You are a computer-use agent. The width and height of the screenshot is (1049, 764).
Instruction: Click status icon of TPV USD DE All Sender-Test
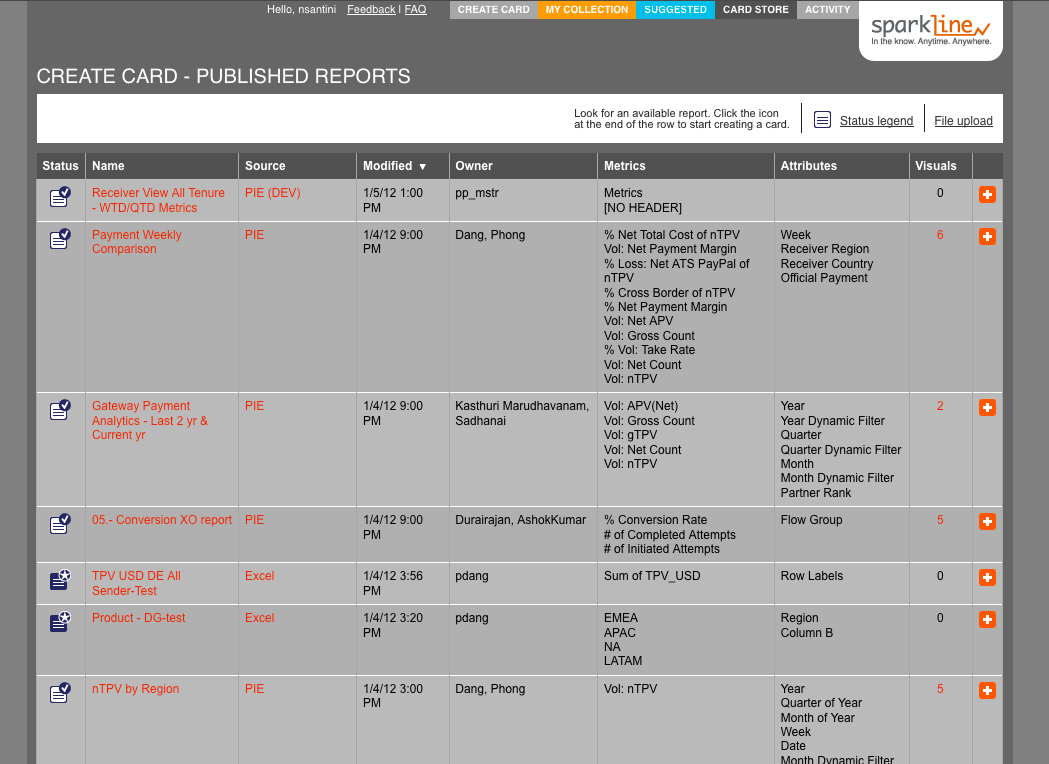[60, 579]
